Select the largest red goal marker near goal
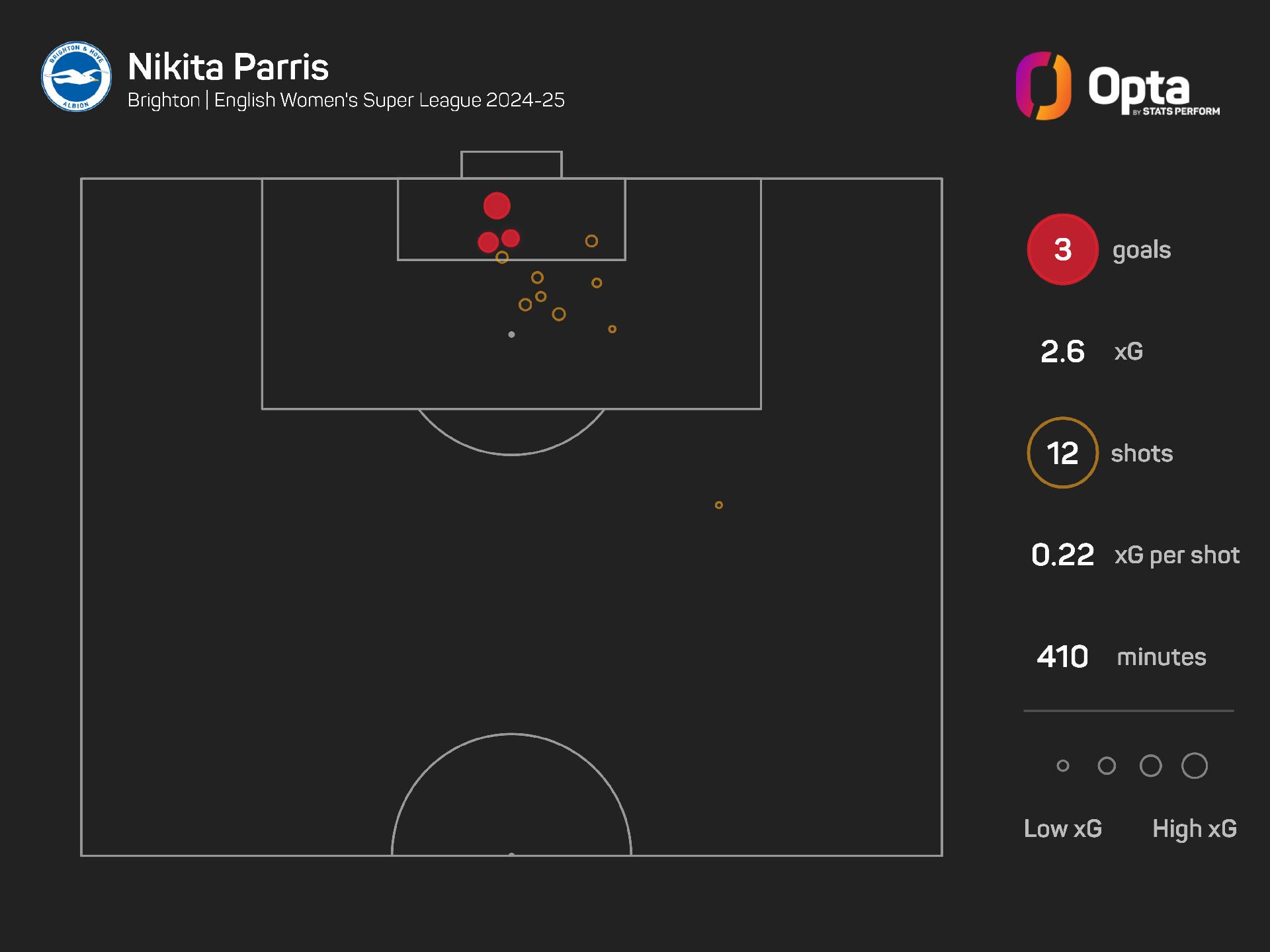1270x952 pixels. tap(497, 206)
